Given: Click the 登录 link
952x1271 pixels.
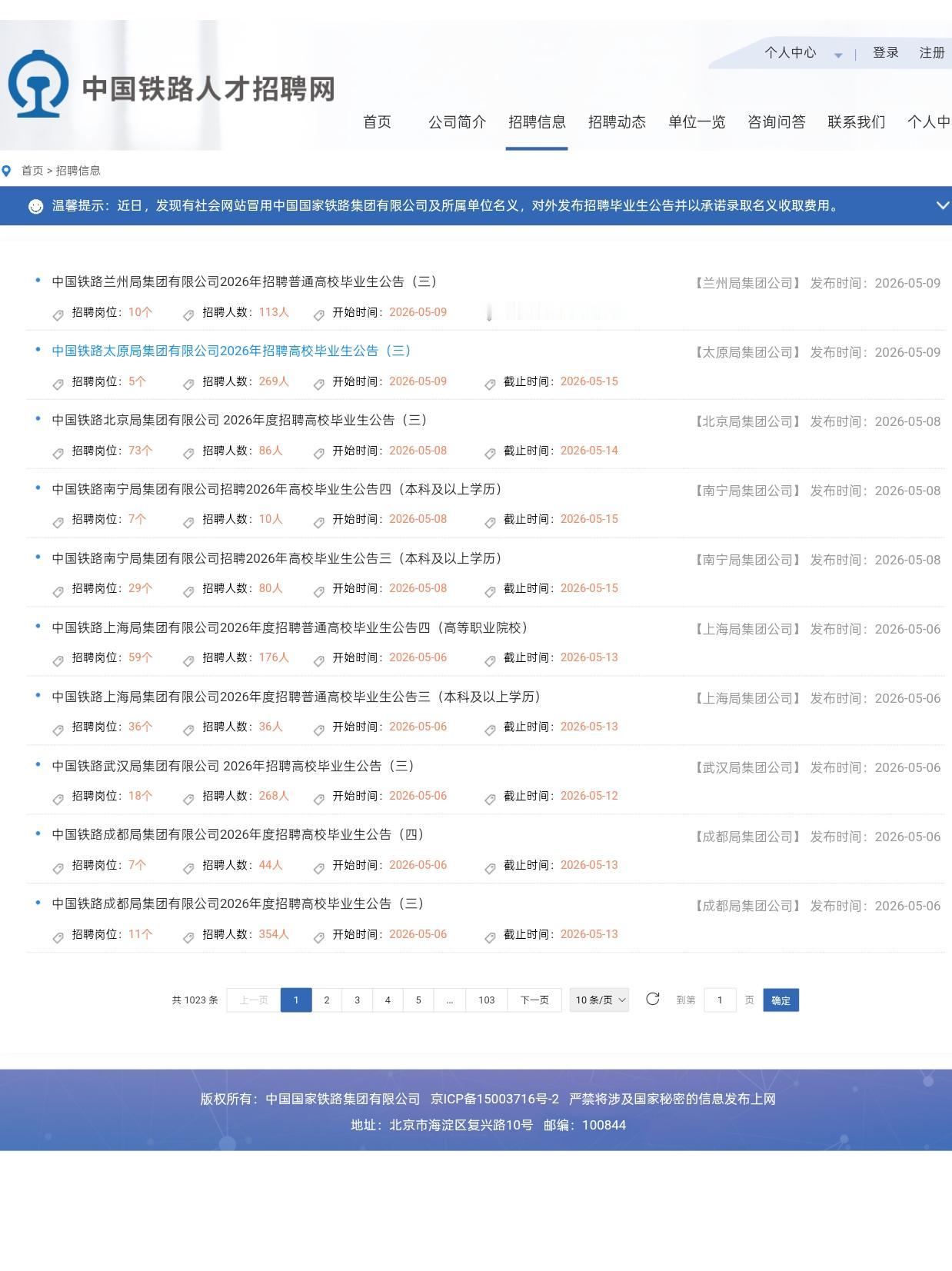Looking at the screenshot, I should tap(886, 52).
